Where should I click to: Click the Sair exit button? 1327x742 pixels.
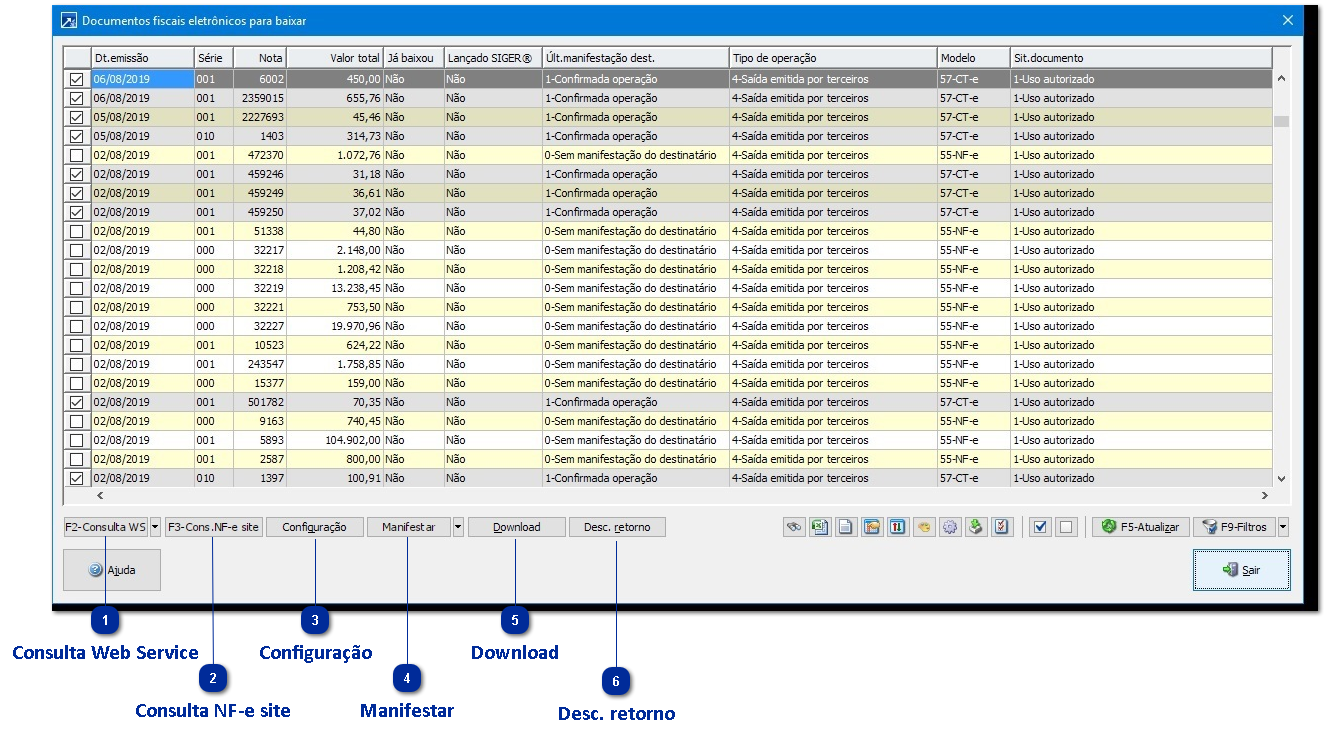[1241, 570]
